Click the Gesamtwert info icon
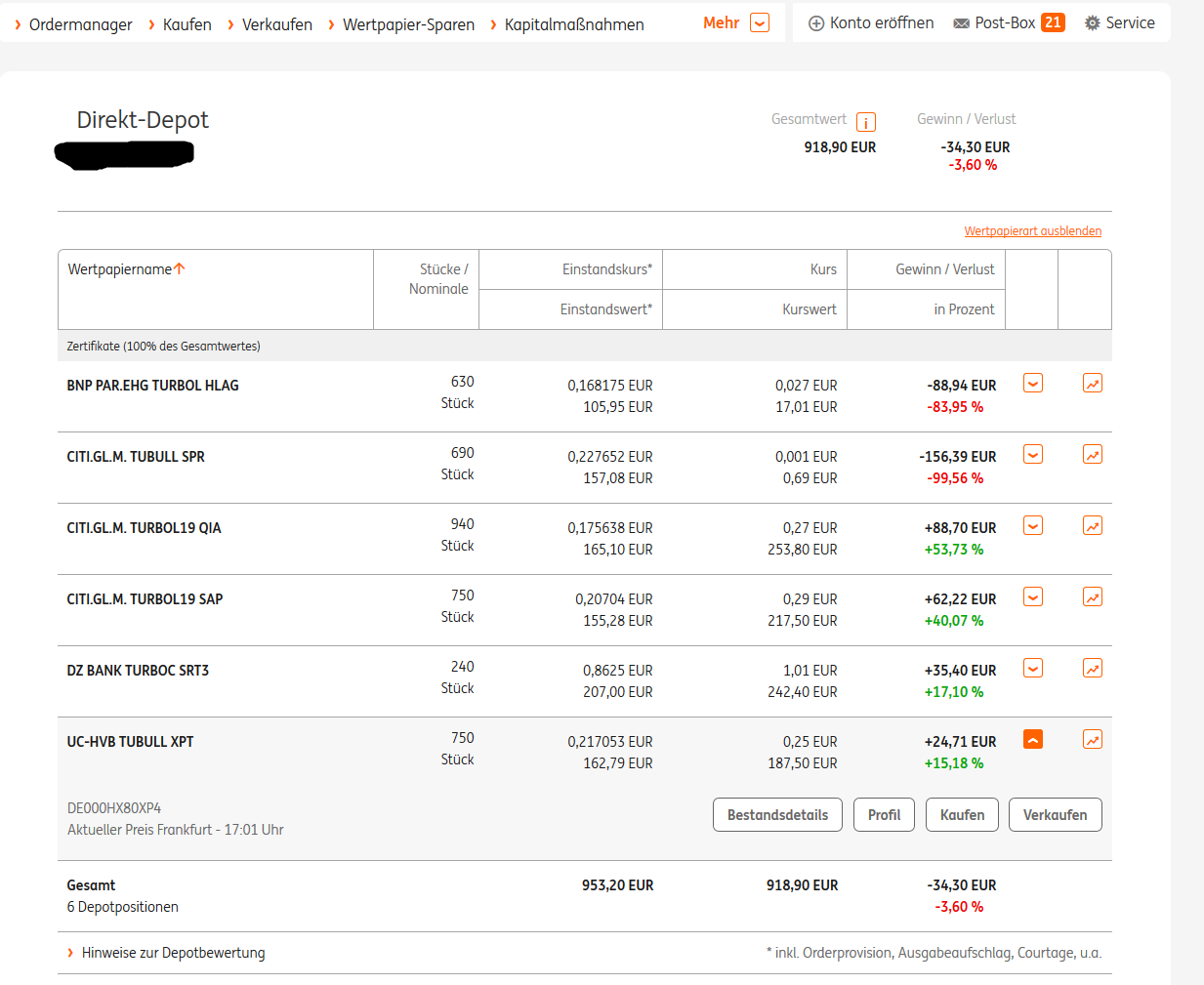Image resolution: width=1204 pixels, height=985 pixels. tap(865, 122)
